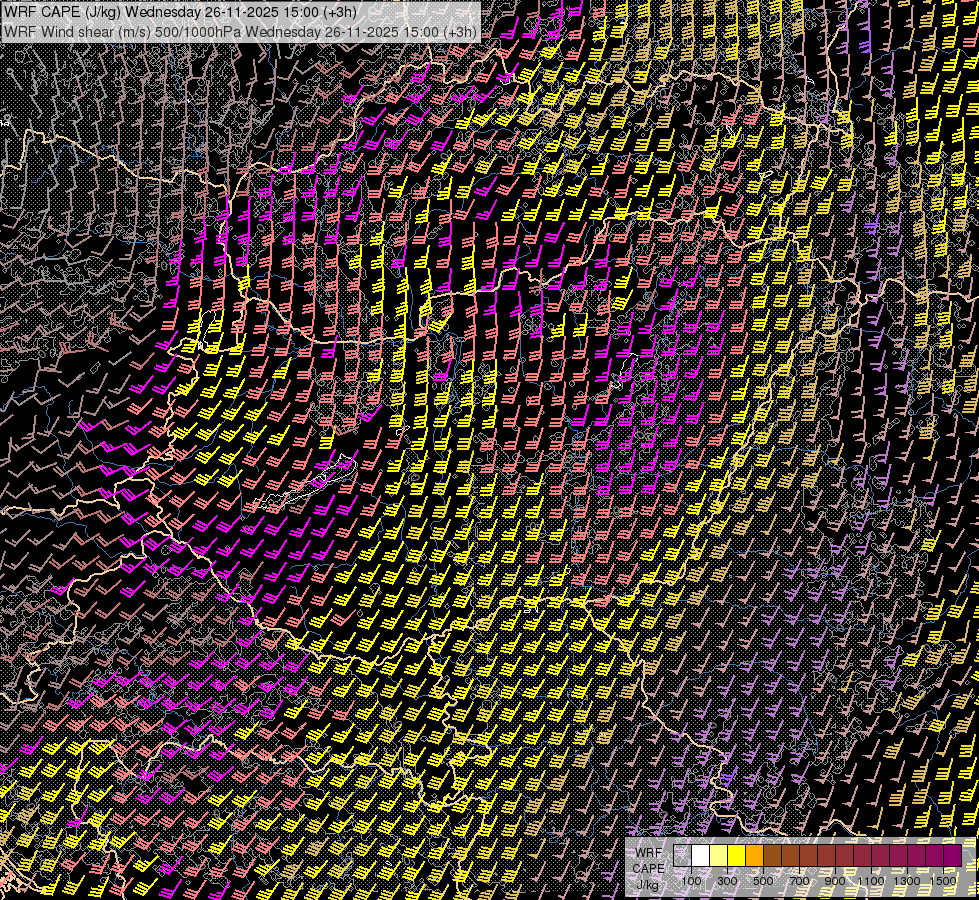Click the CAPE word in the legend box
The height and width of the screenshot is (900, 979).
648,868
